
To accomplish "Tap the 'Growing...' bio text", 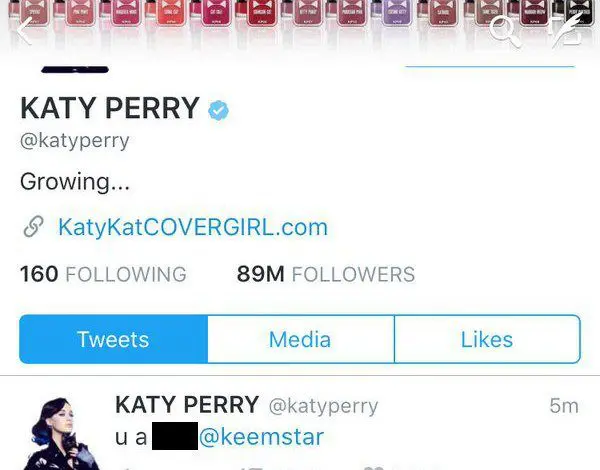I will (75, 181).
